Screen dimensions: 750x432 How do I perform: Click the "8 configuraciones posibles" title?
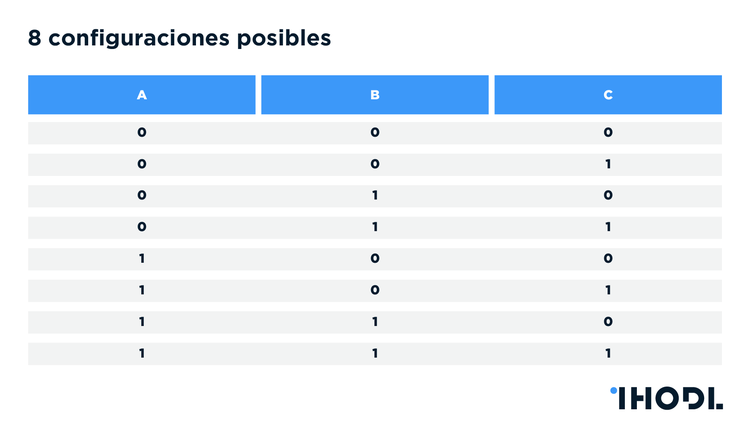coord(179,39)
